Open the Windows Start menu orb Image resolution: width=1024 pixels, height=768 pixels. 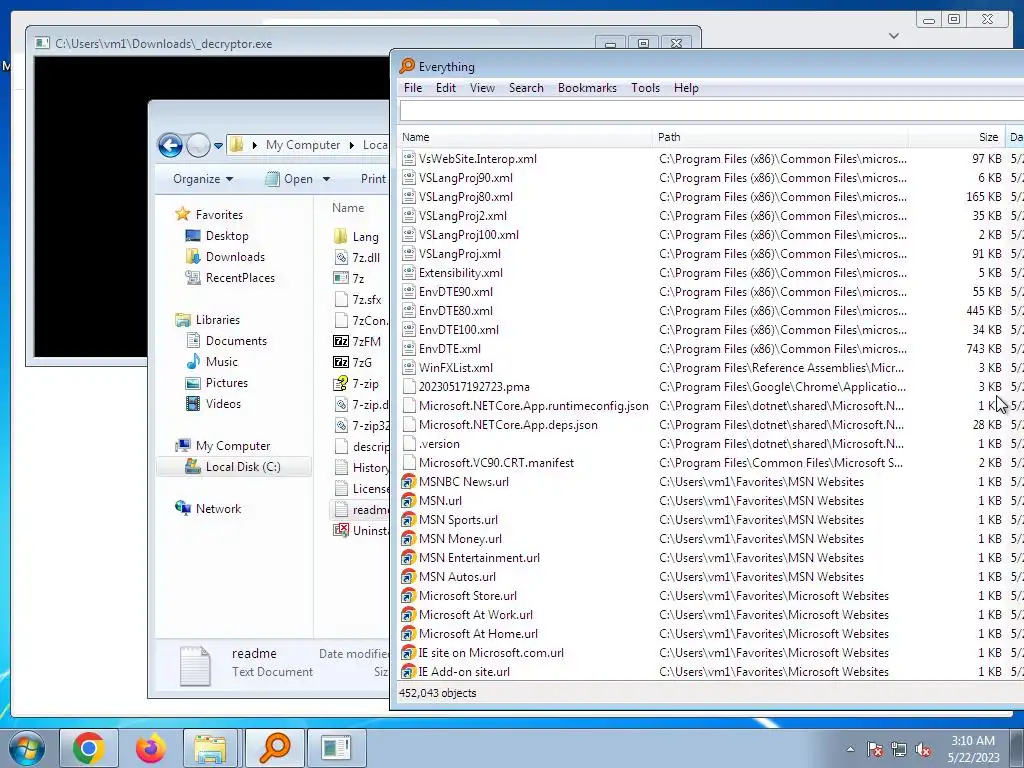26,748
